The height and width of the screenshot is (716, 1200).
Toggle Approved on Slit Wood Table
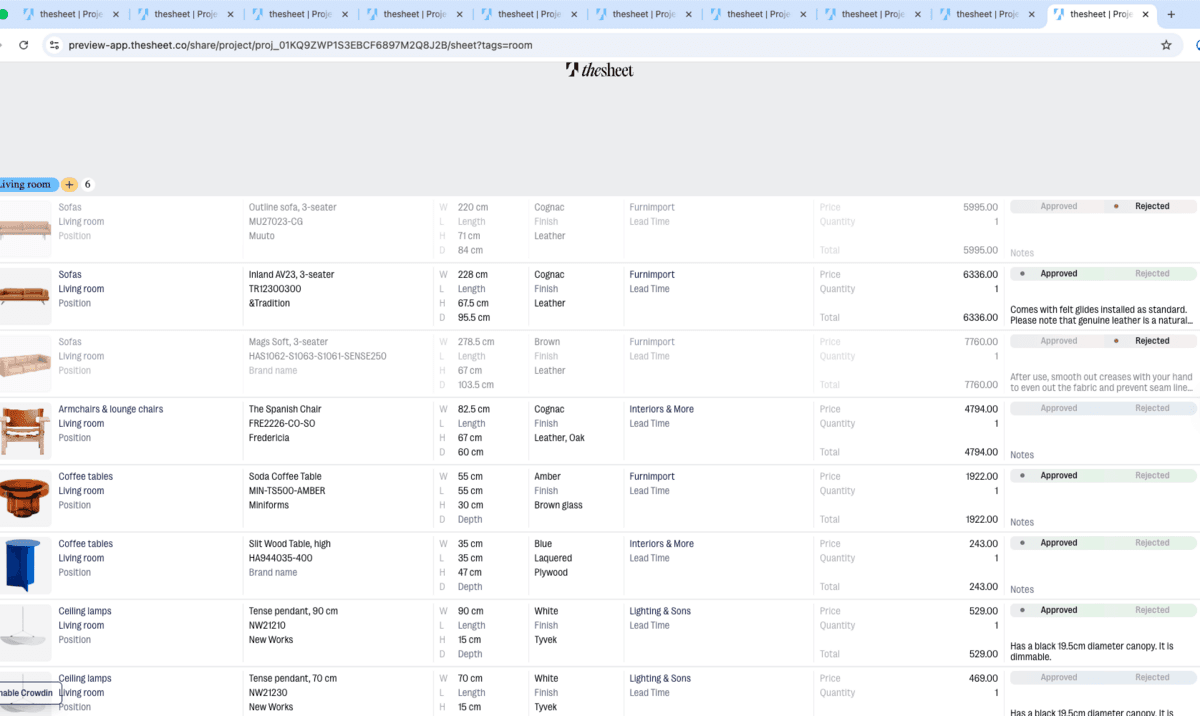point(1058,543)
